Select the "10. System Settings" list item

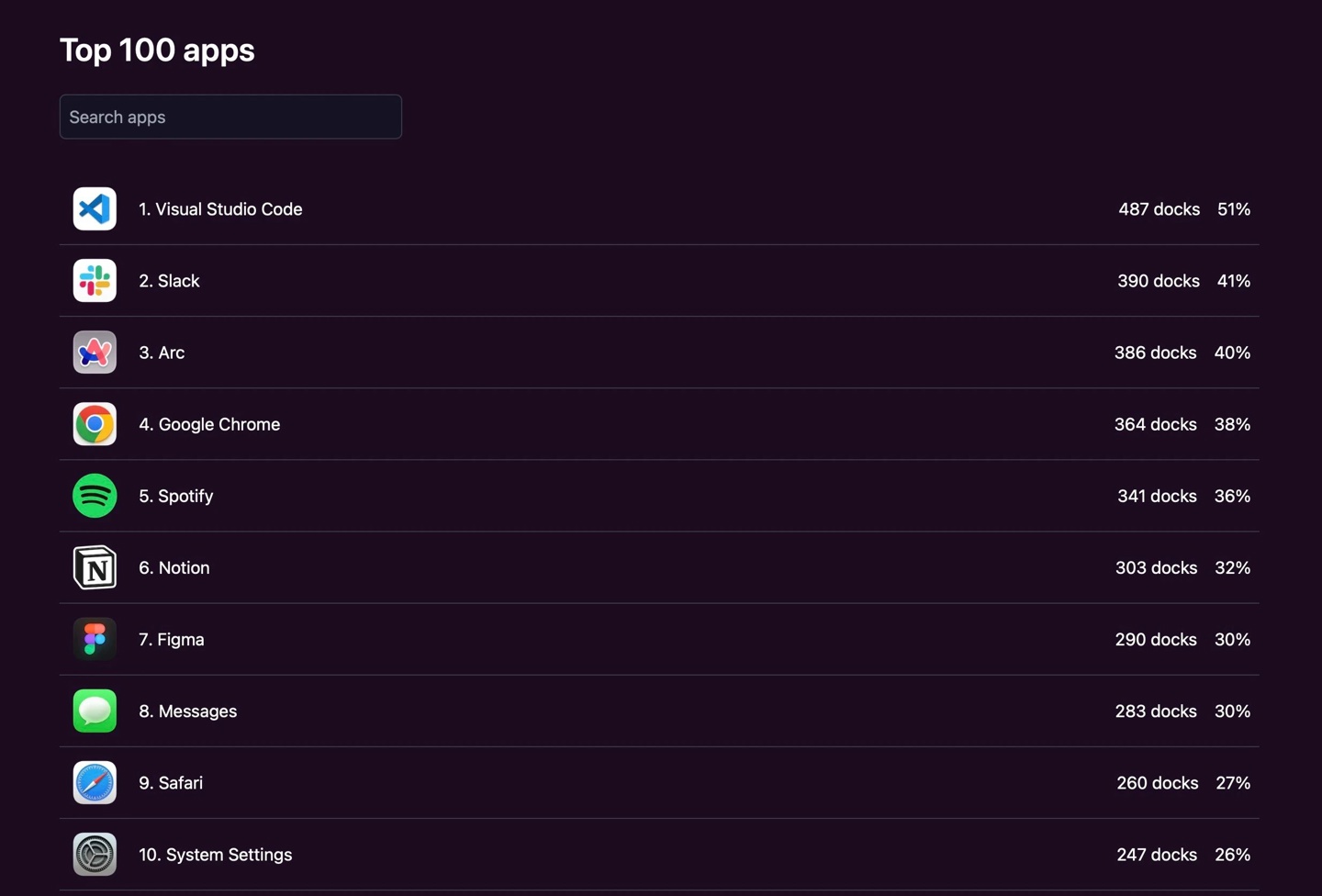pyautogui.click(x=216, y=855)
